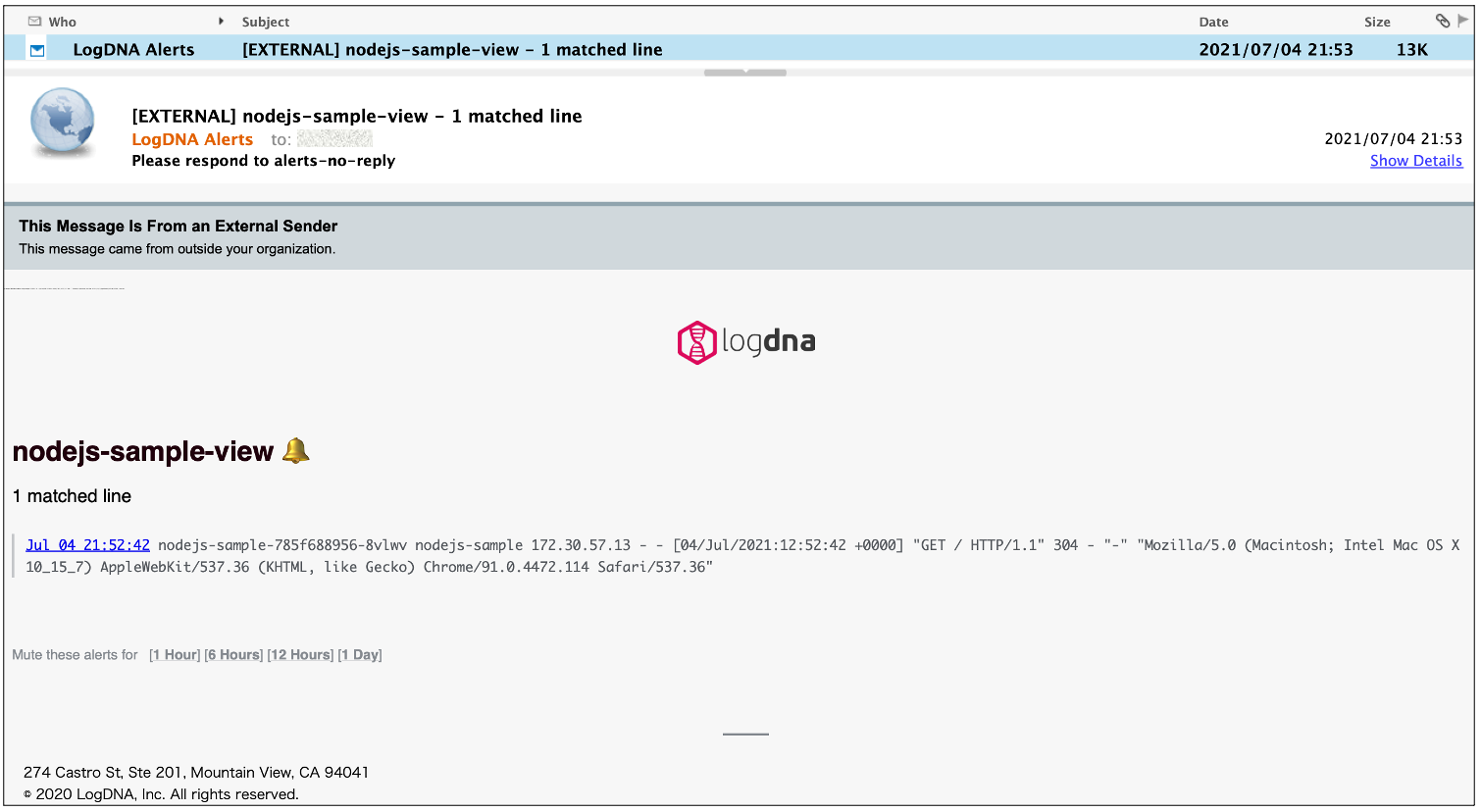Image resolution: width=1481 pixels, height=812 pixels.
Task: Click the 274 Castro St address footer text
Action: (x=196, y=773)
